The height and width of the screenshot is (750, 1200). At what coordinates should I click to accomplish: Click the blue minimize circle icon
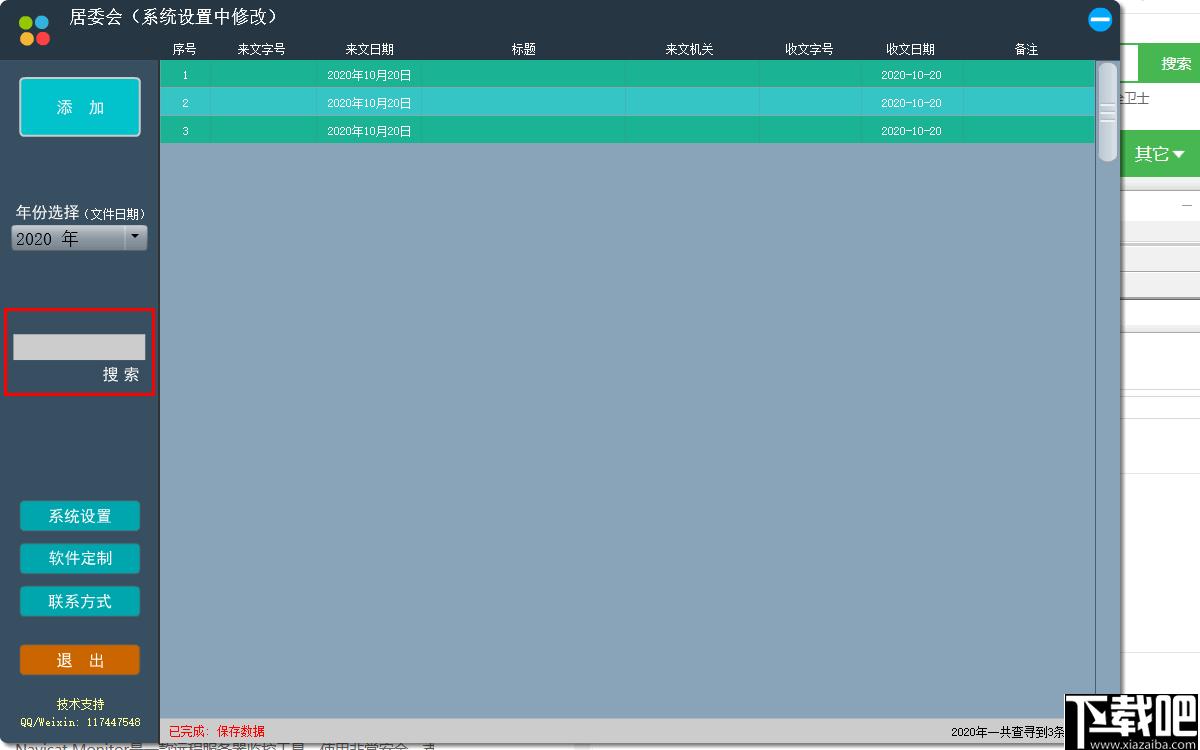pos(1100,19)
